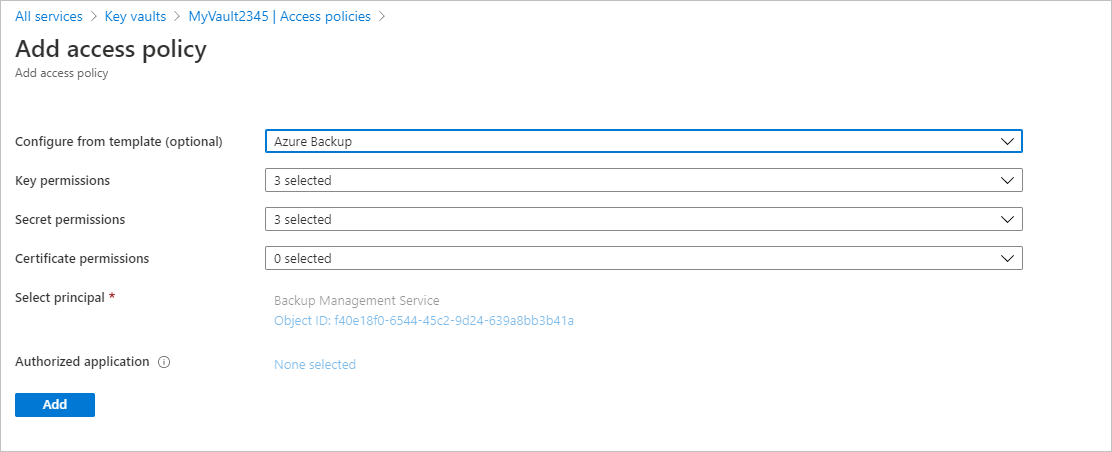This screenshot has height=452, width=1112.
Task: Navigate to Key vaults breadcrumb
Action: coord(135,17)
